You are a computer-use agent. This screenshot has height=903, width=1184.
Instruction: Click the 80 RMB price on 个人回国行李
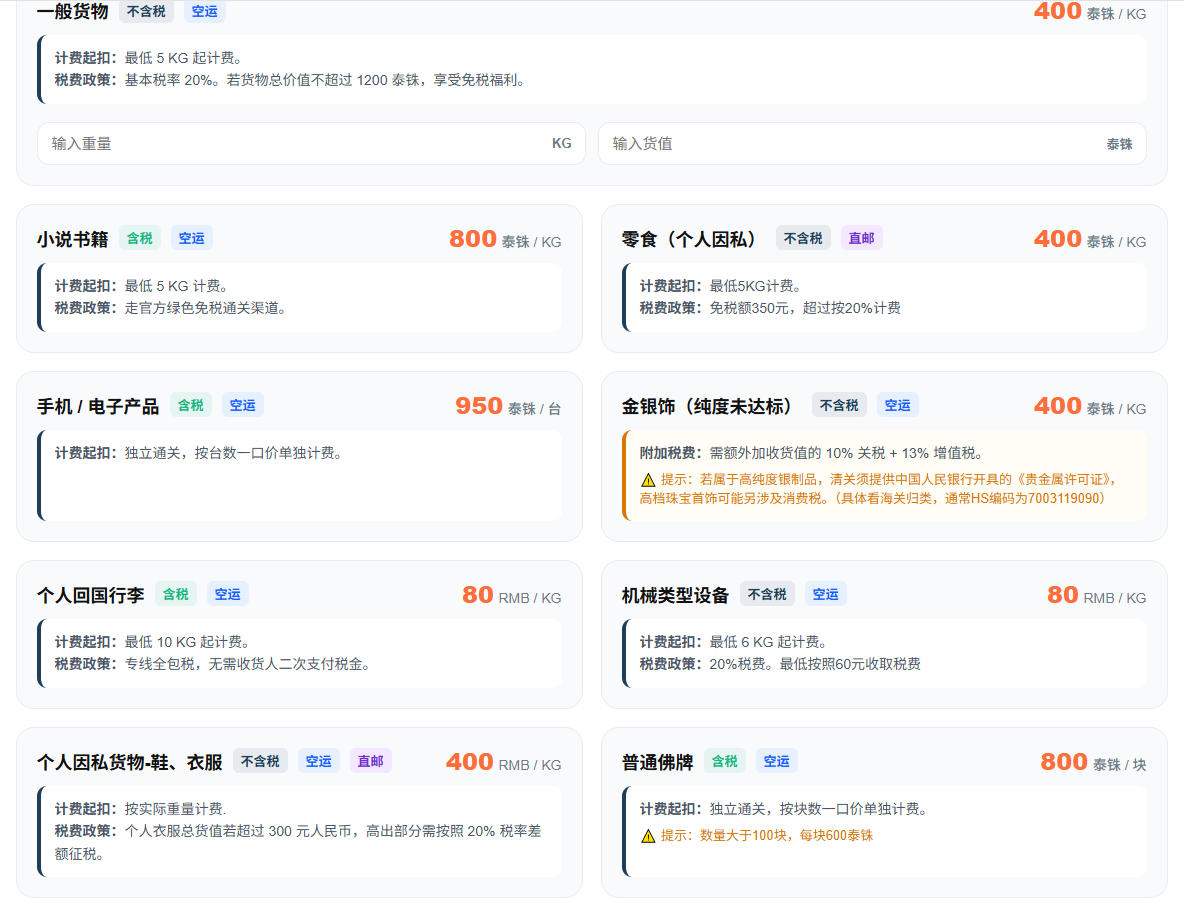[512, 595]
